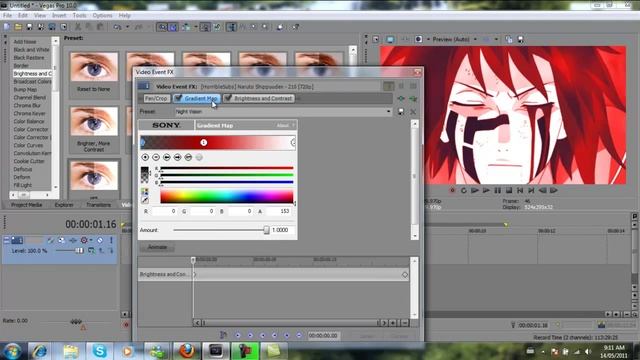This screenshot has width=640, height=360.
Task: Click the Undo toolbar icon
Action: (x=118, y=27)
